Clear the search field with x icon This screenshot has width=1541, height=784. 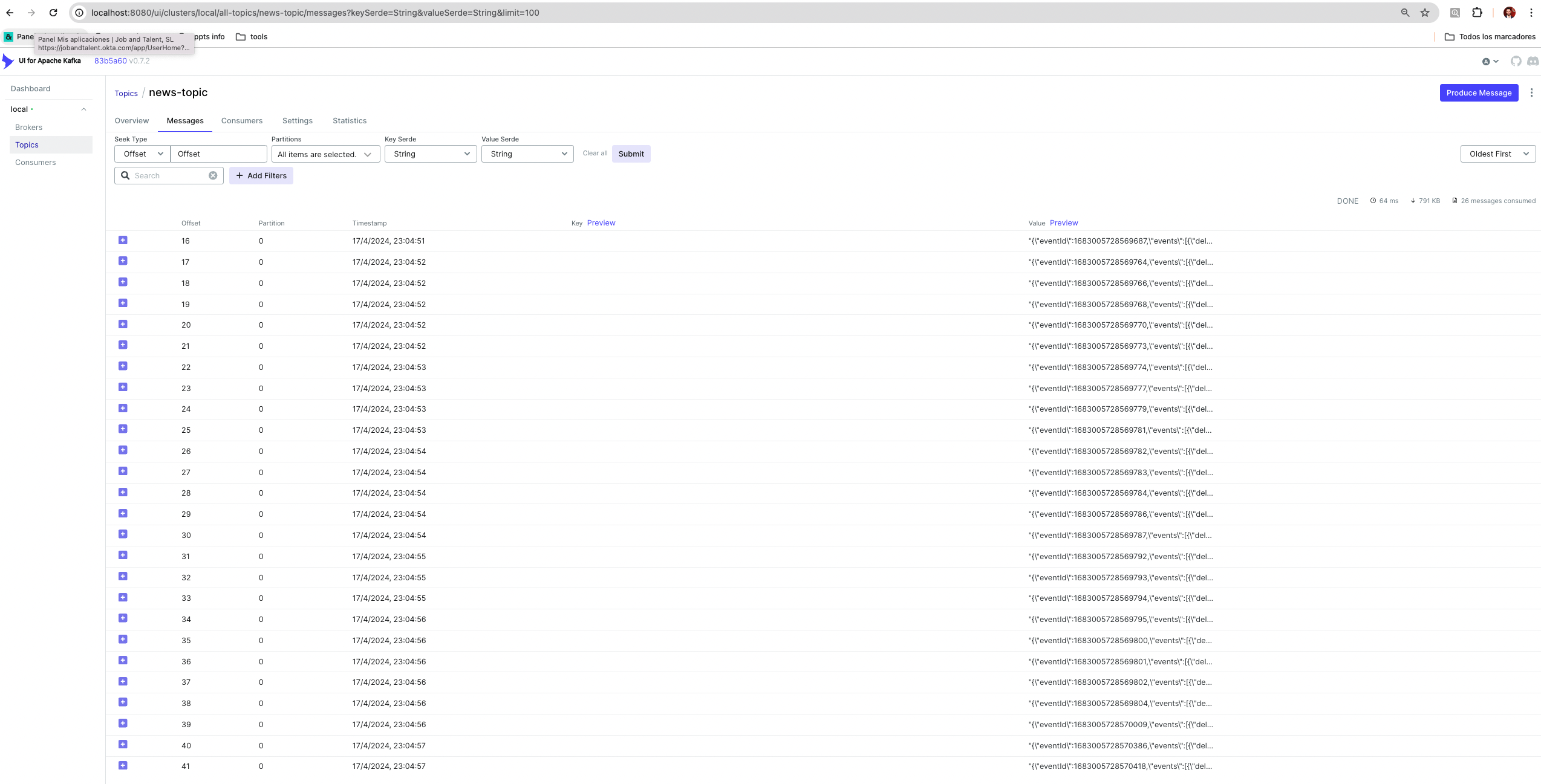tap(213, 176)
